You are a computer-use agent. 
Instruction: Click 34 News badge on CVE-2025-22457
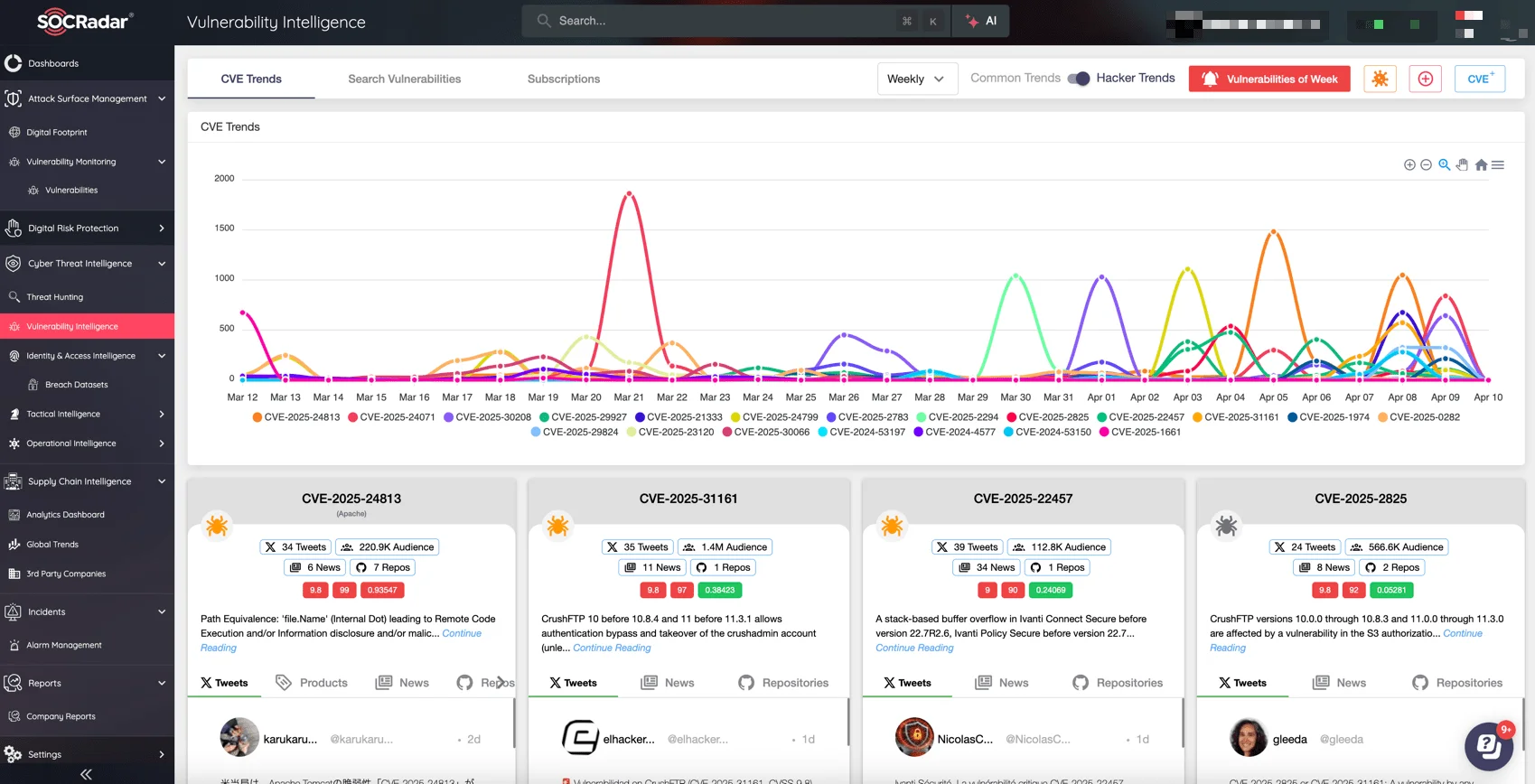point(987,567)
